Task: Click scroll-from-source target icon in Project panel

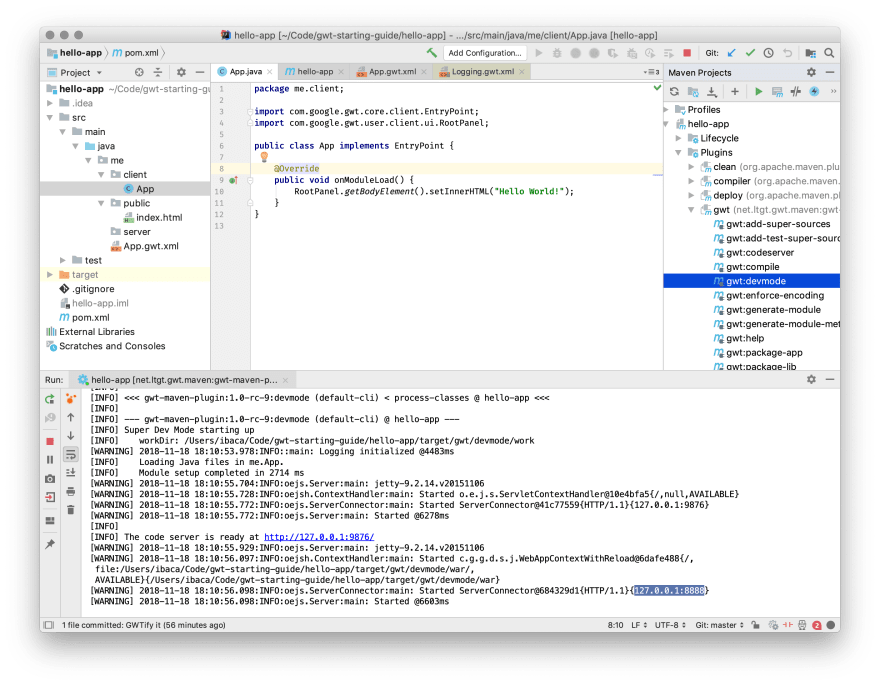Action: tap(139, 72)
